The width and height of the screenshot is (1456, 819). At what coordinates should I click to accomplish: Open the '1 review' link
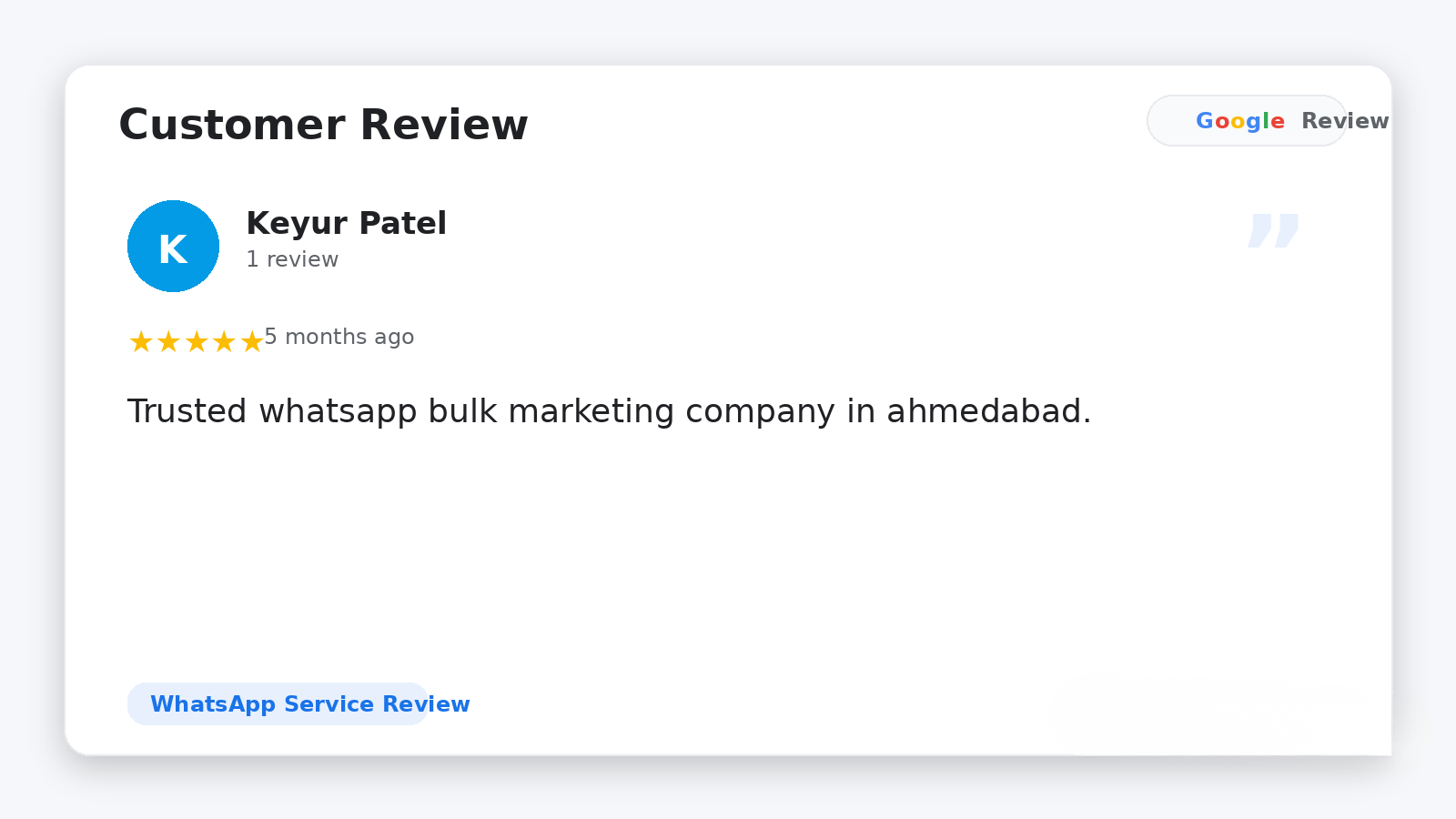pos(292,258)
